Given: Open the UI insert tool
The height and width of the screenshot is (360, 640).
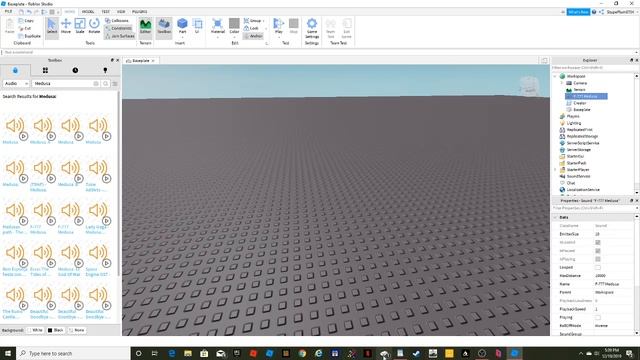Looking at the screenshot, I should pyautogui.click(x=198, y=26).
